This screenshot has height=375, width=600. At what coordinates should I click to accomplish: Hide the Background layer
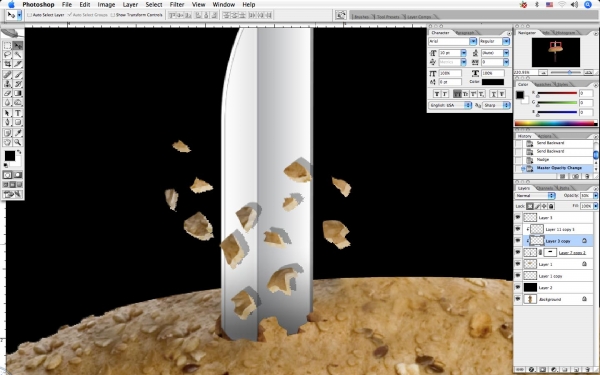(518, 299)
